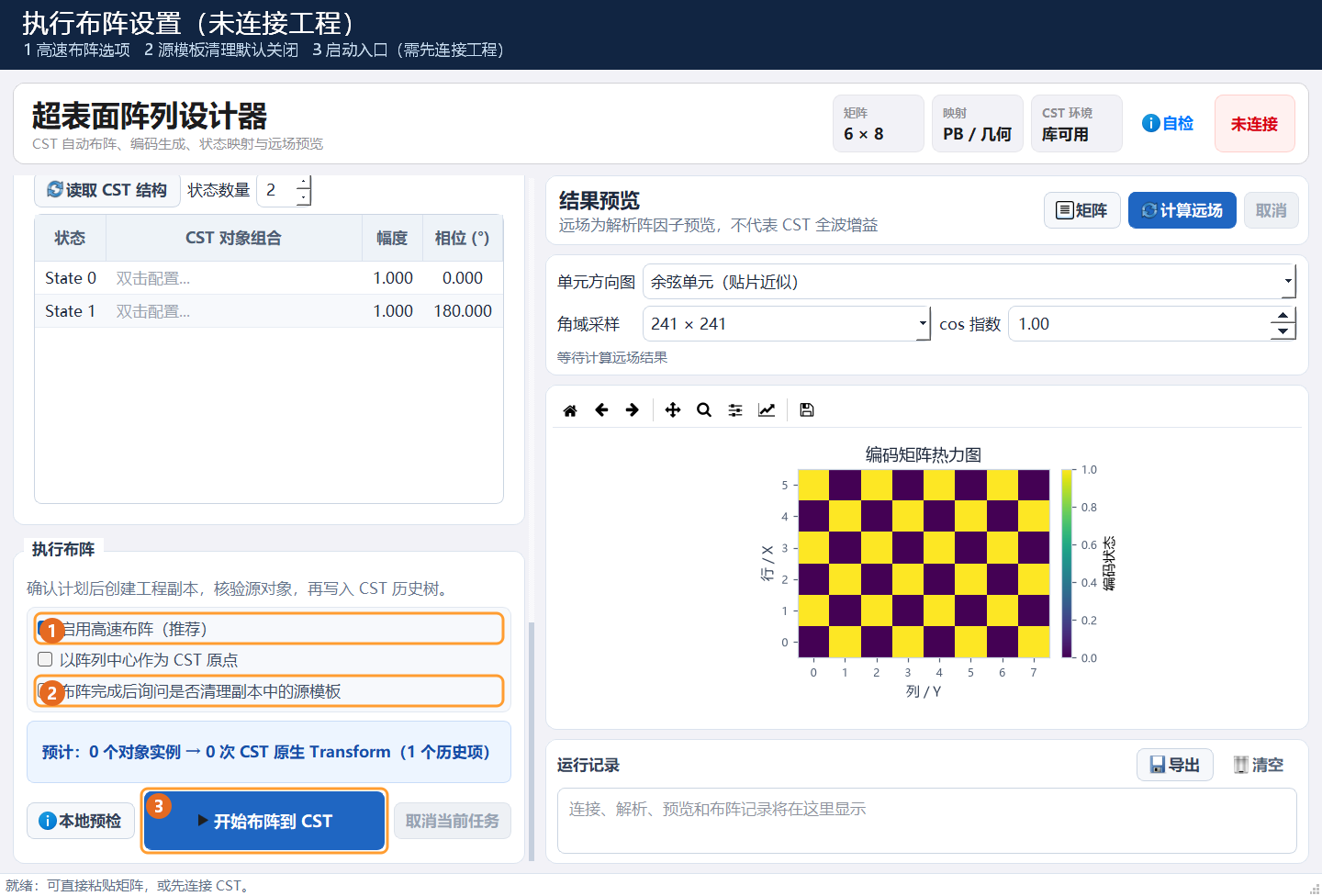
Task: Decrease the cos 指数 value with the down arrow
Action: tap(1283, 332)
